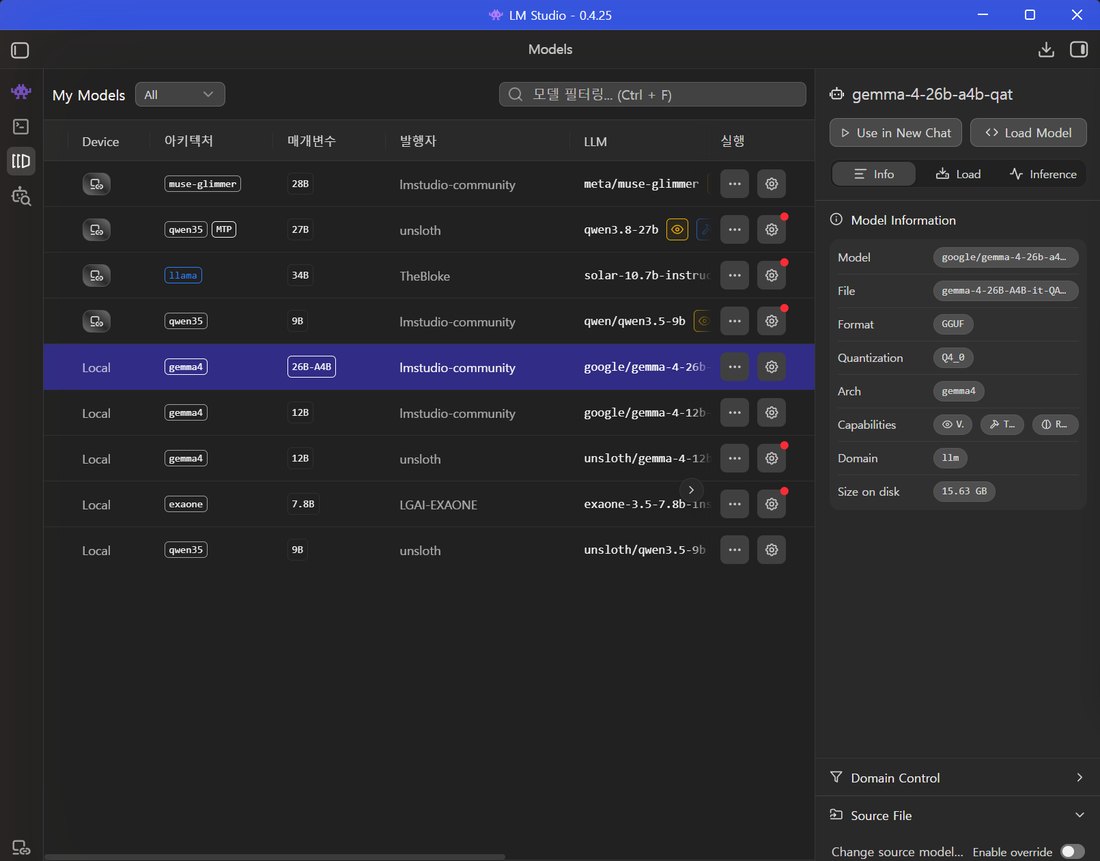Open the downloads icon in top bar

tap(1046, 49)
